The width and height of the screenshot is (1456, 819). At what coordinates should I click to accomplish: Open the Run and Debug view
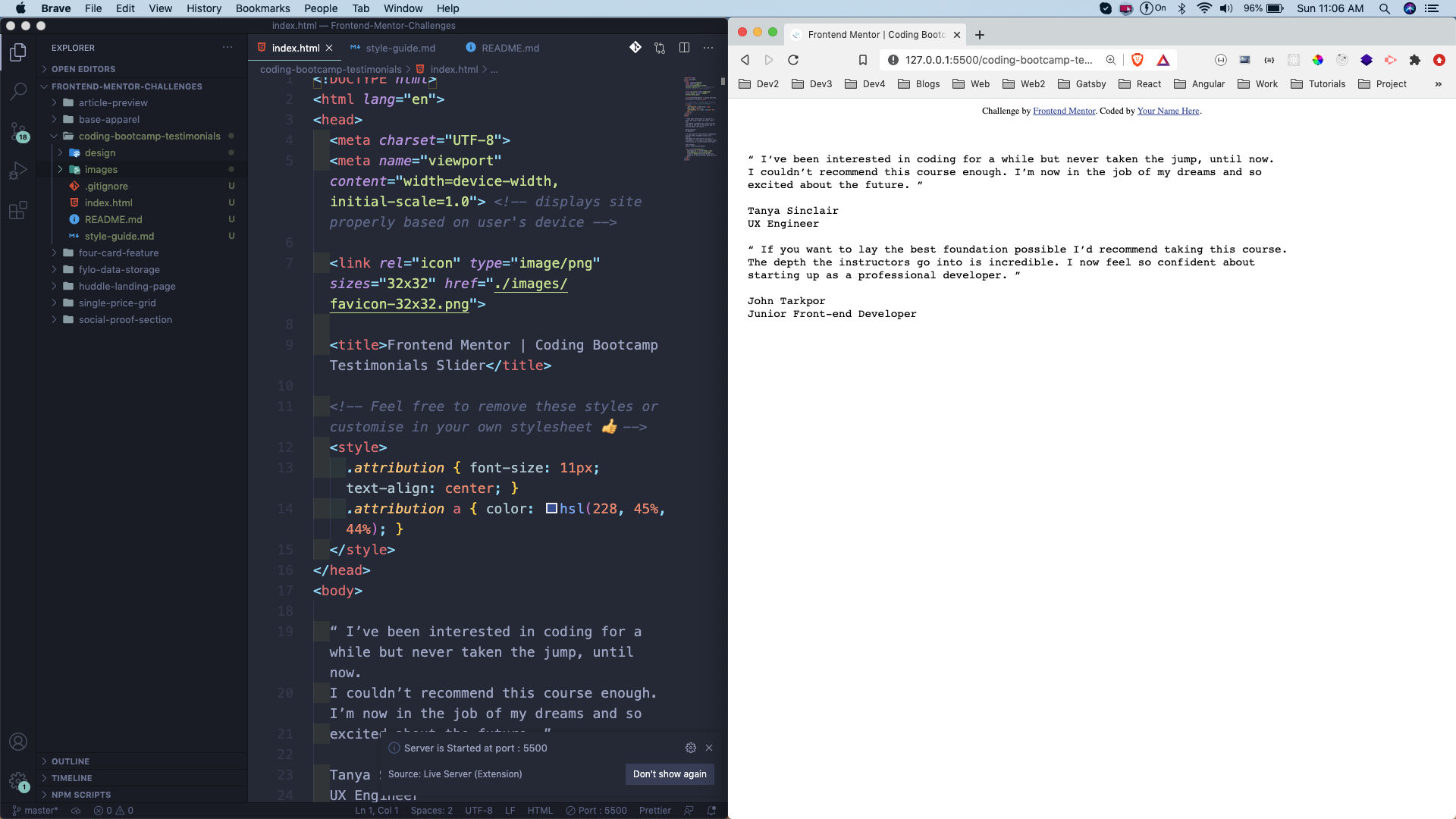click(18, 171)
